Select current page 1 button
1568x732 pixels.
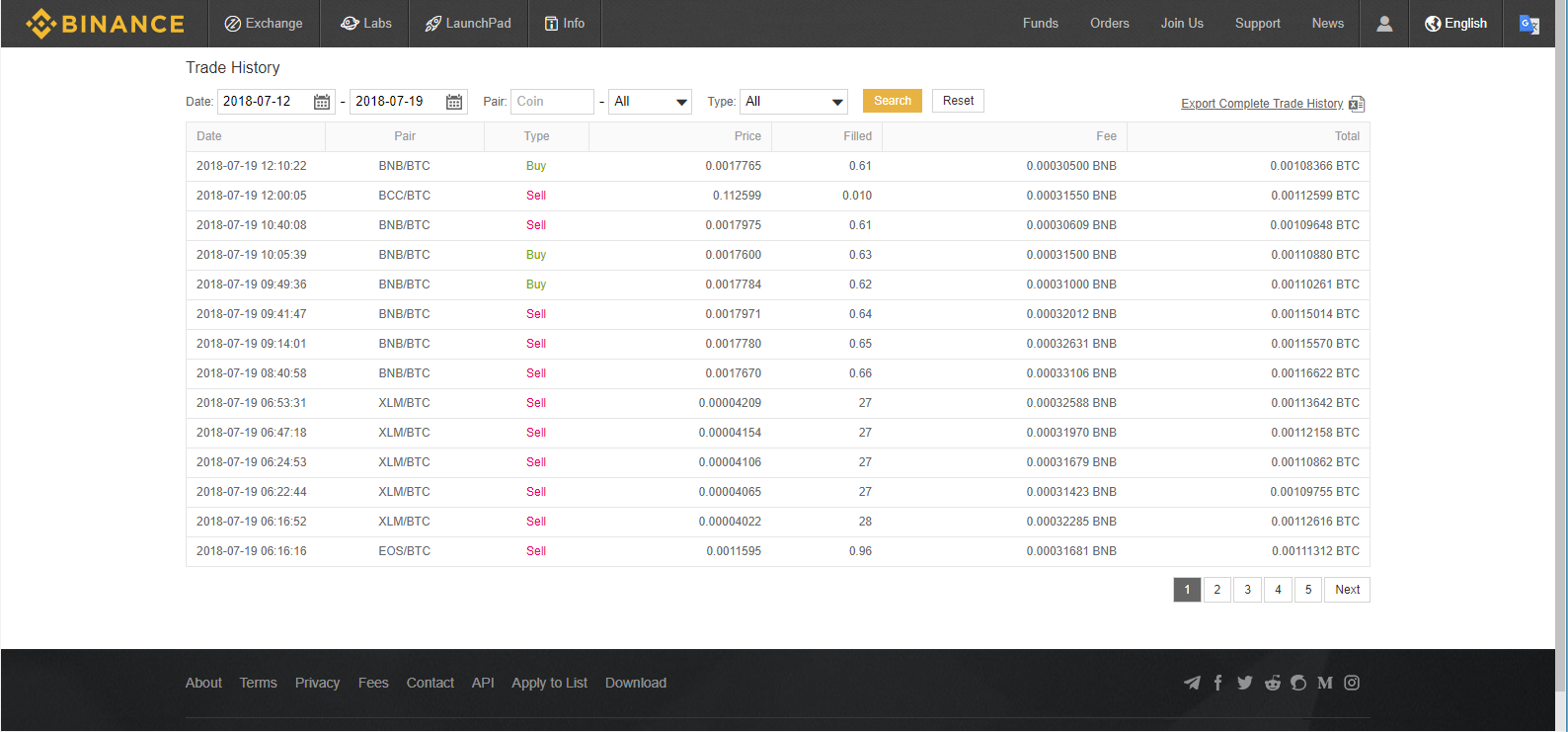coord(1187,590)
